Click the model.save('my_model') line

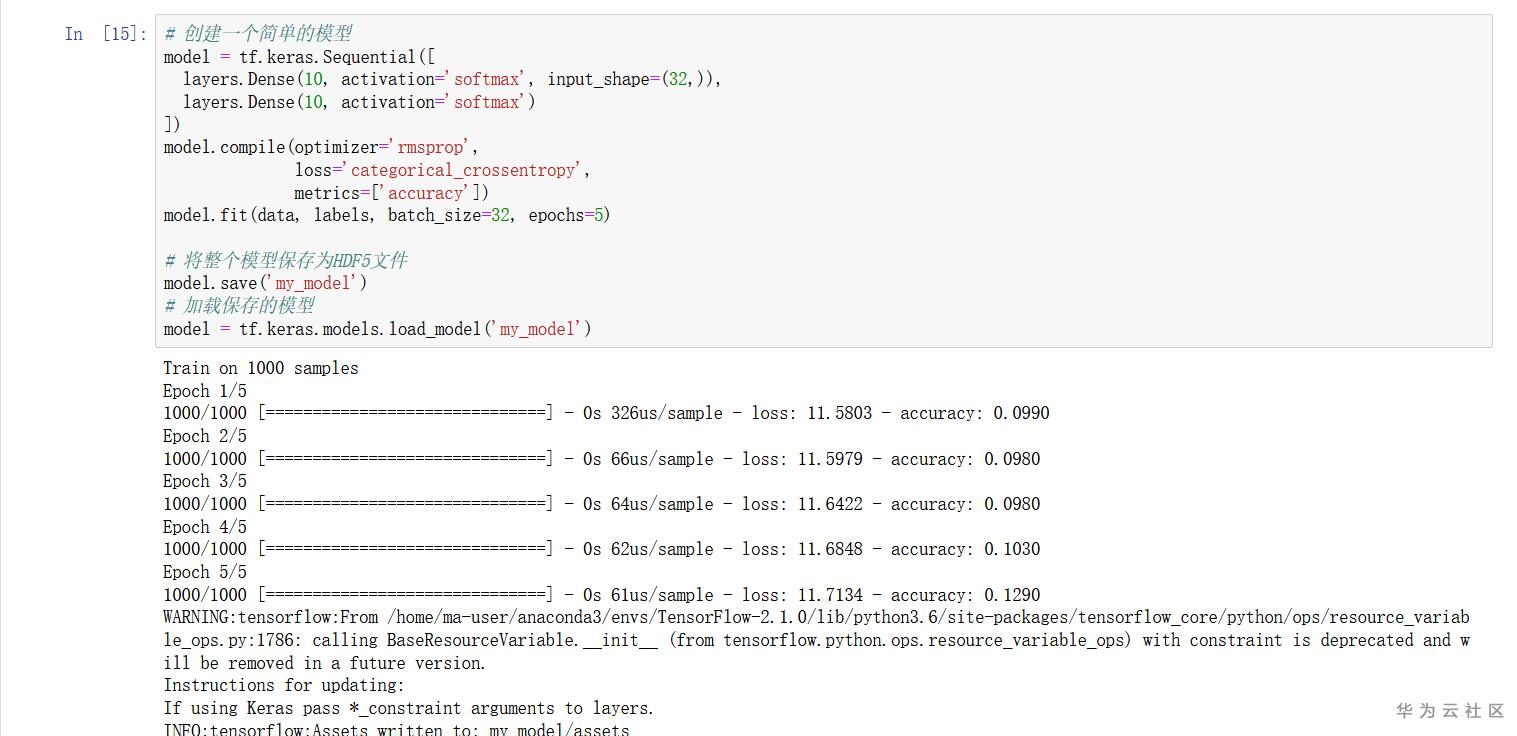click(x=265, y=283)
